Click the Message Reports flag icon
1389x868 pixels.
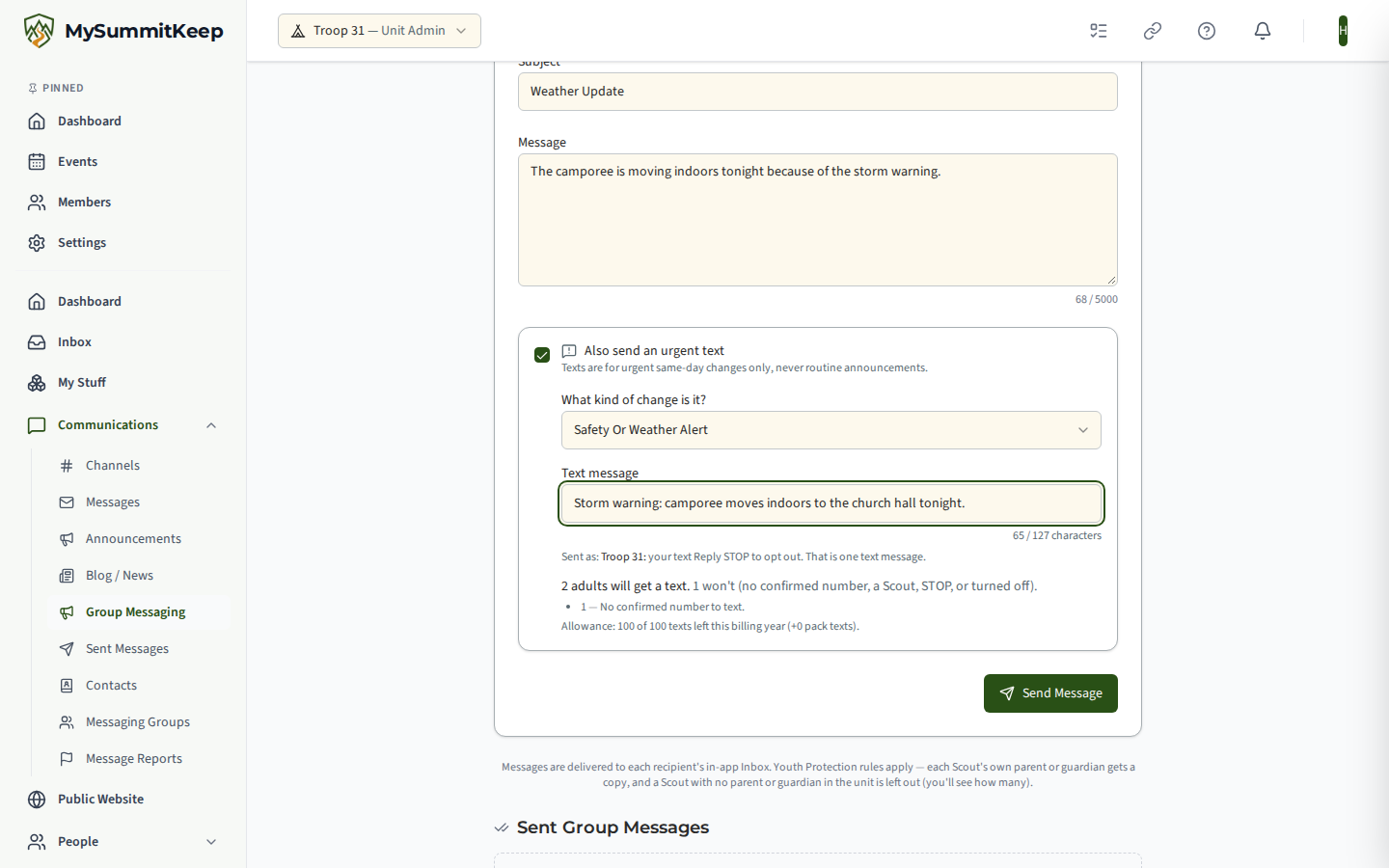[67, 759]
